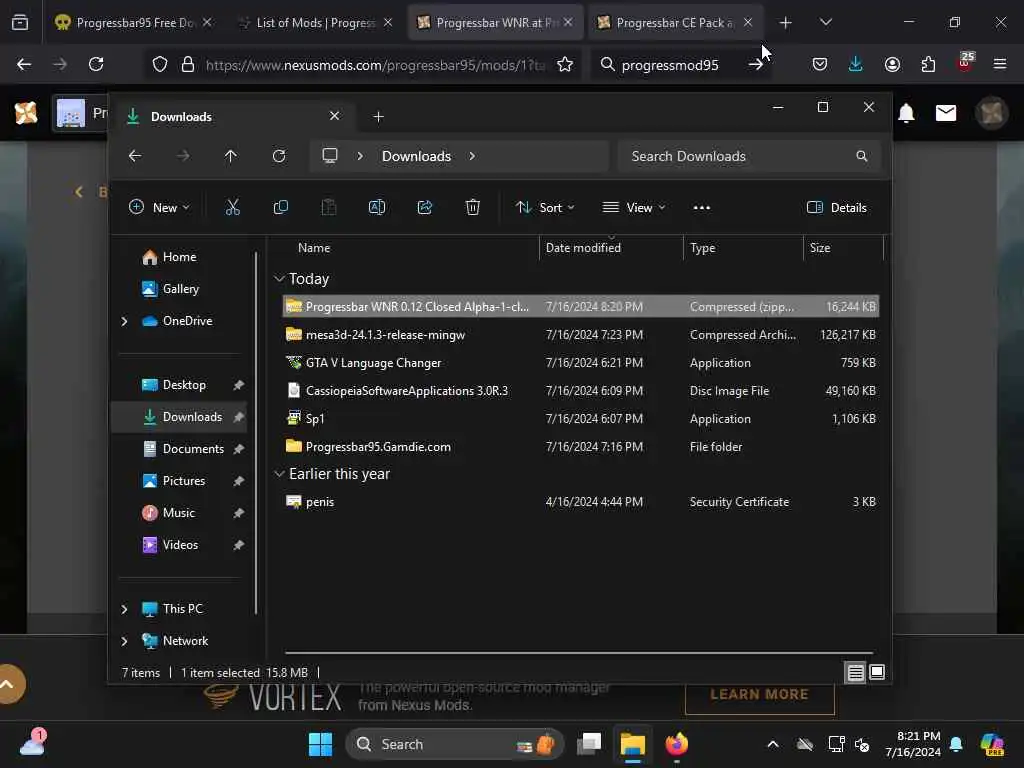Viewport: 1024px width, 768px height.
Task: Open the Sort dropdown menu
Action: (x=545, y=208)
